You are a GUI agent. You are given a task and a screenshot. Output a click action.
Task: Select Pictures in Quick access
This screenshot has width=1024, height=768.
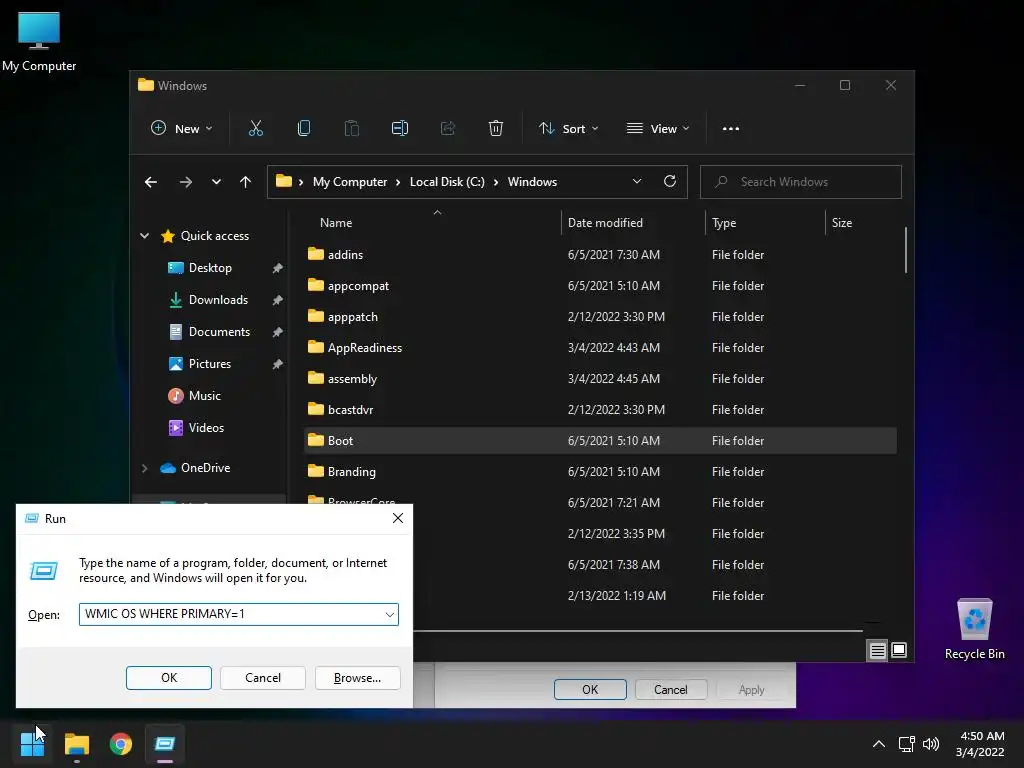pos(210,364)
